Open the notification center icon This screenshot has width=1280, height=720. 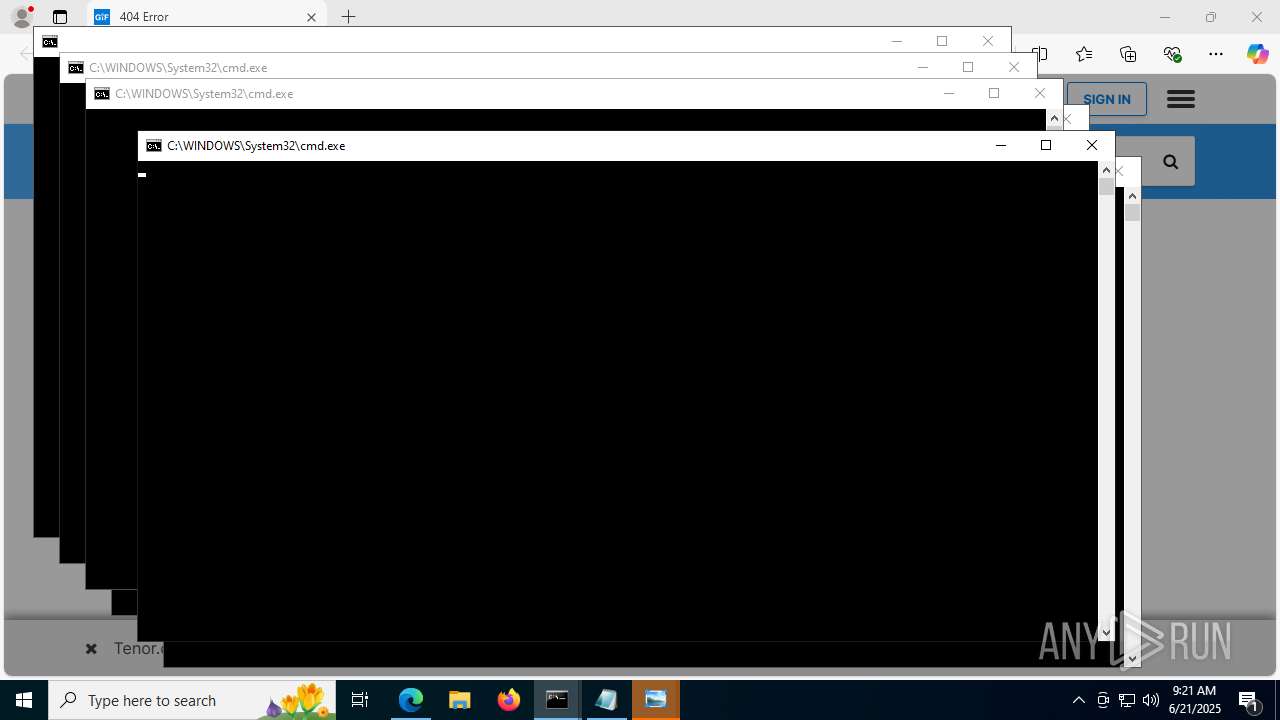point(1249,700)
